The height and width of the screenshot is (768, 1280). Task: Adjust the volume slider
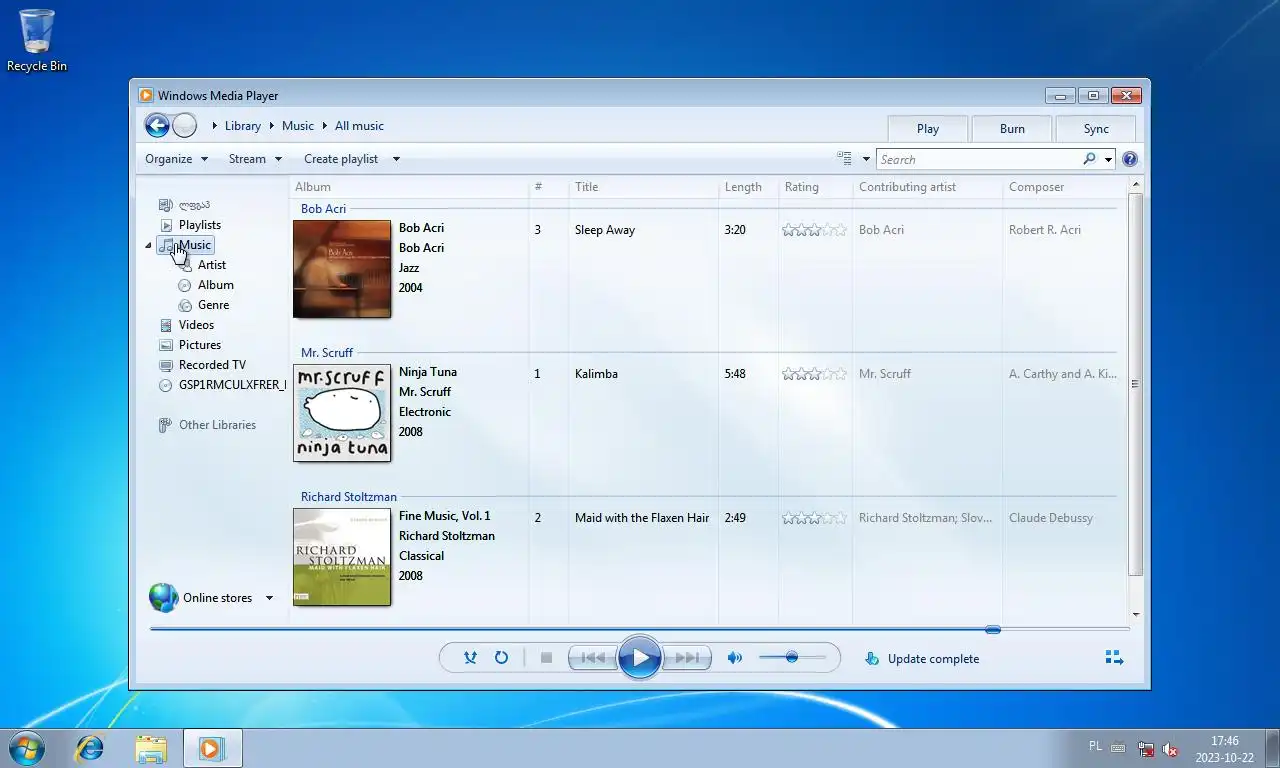(792, 657)
